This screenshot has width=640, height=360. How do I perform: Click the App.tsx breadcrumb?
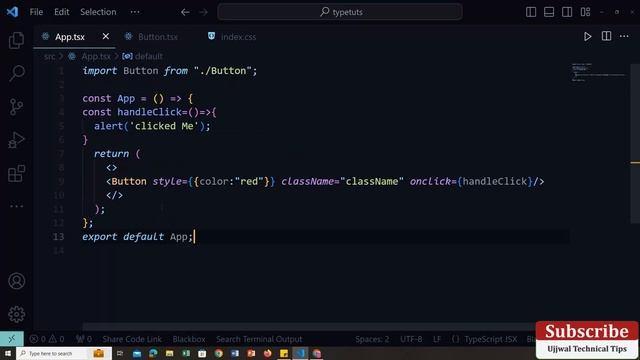click(96, 56)
